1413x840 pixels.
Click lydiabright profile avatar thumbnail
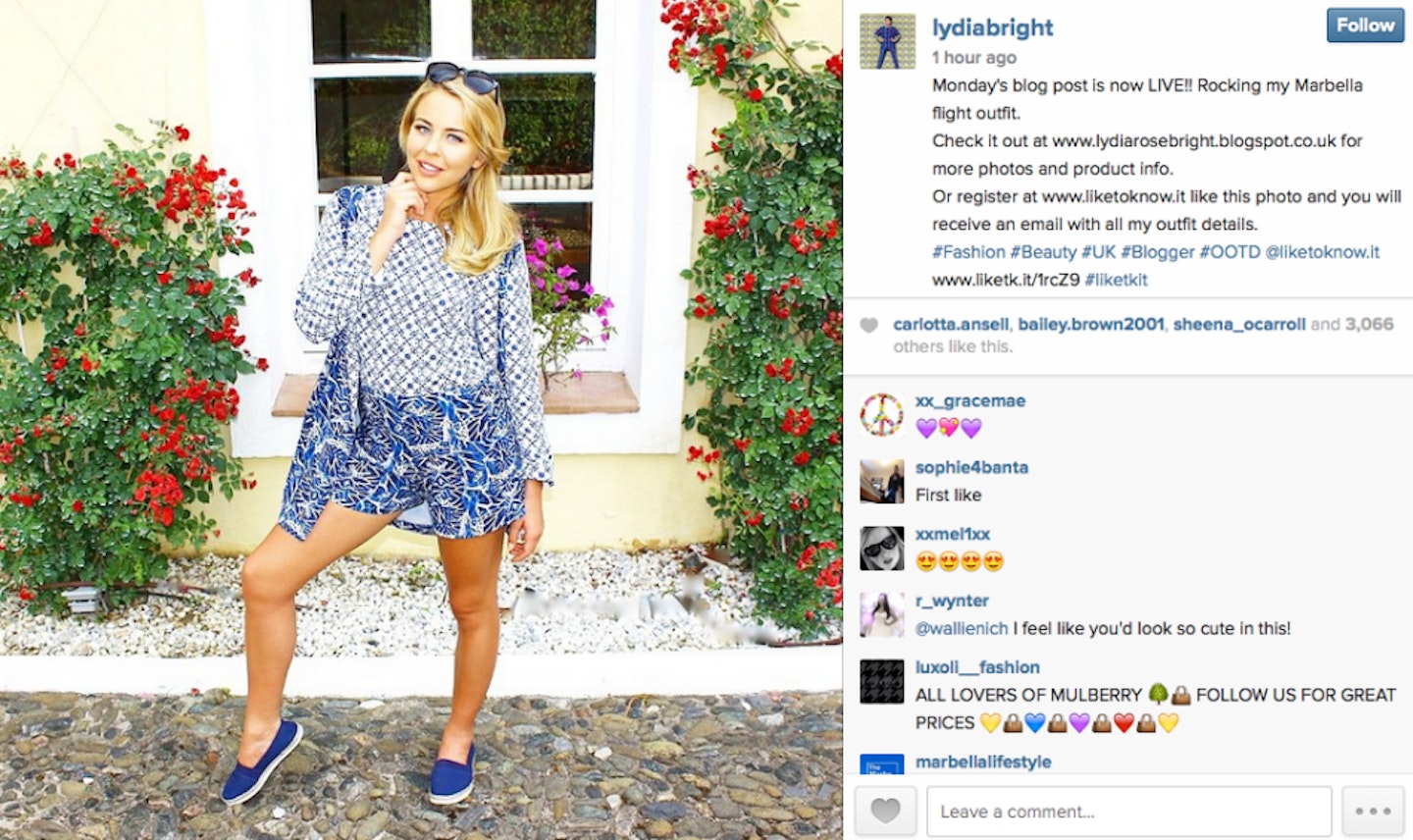tap(887, 41)
